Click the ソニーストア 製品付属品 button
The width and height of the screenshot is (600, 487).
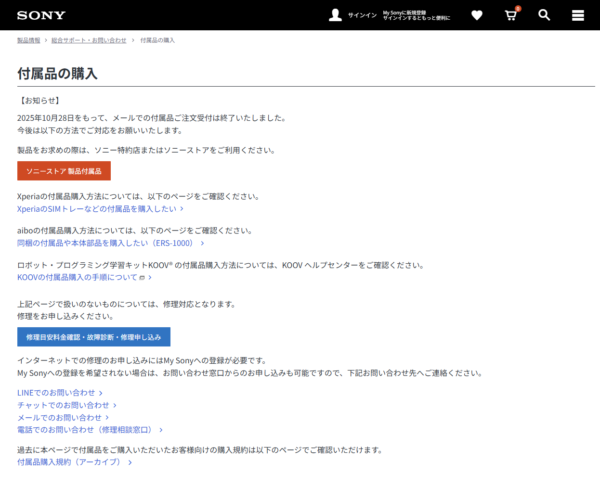click(64, 171)
